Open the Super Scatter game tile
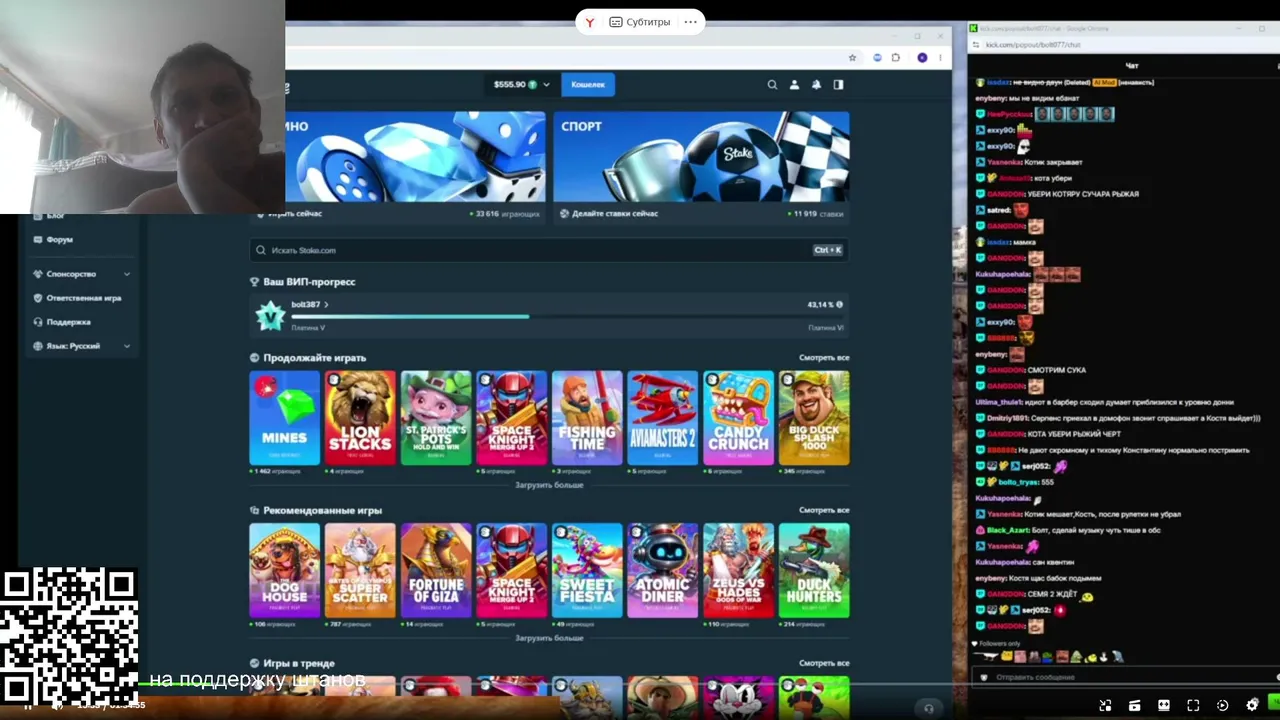This screenshot has width=1280, height=720. point(360,571)
